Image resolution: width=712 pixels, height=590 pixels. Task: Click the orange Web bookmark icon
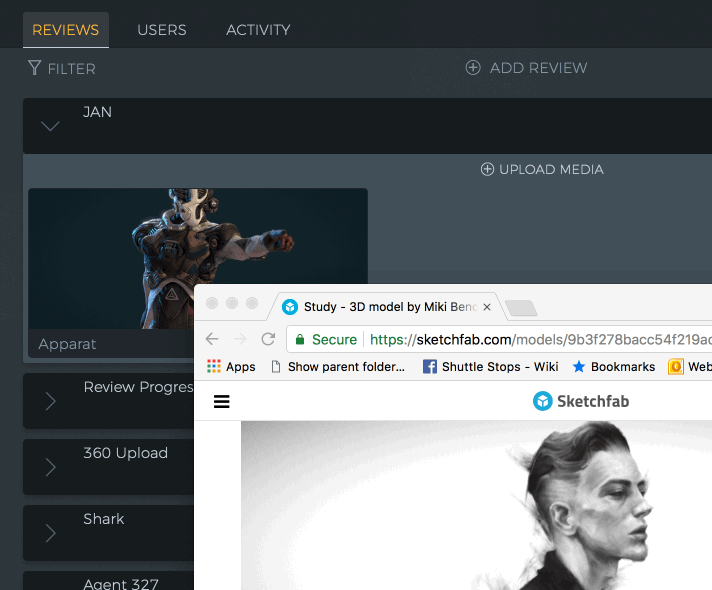pyautogui.click(x=676, y=367)
